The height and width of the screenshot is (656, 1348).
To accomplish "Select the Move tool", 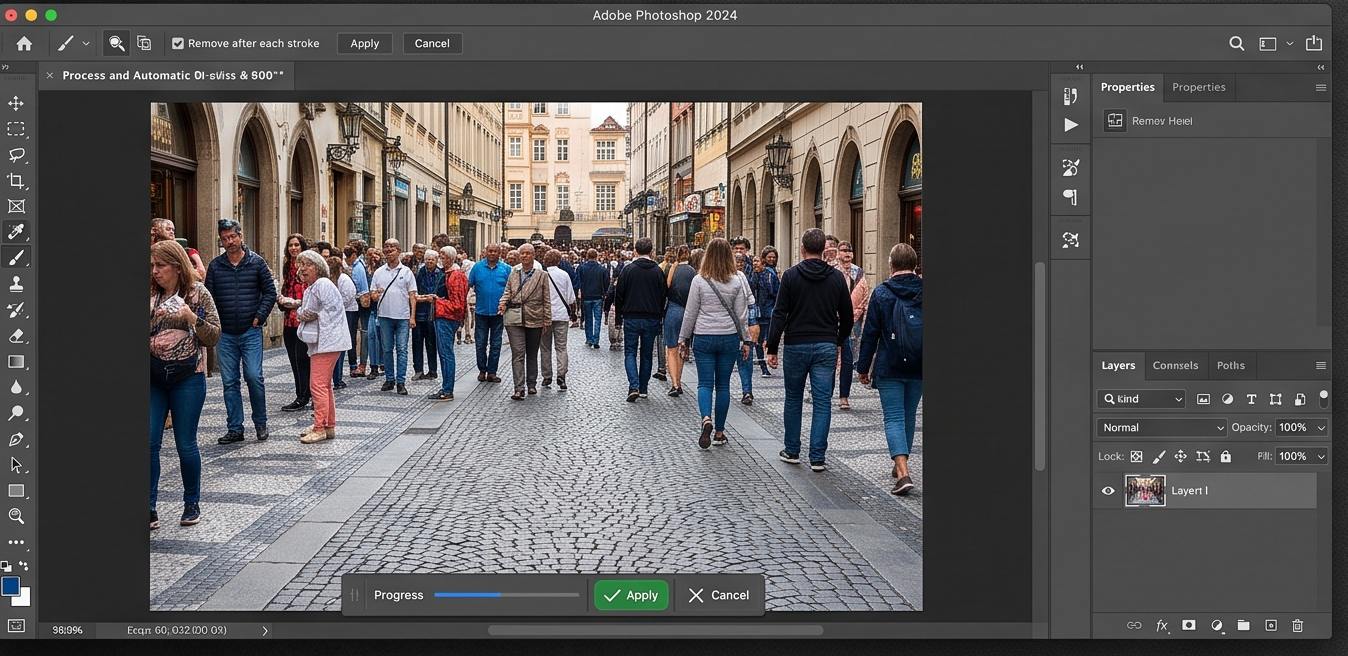I will point(16,103).
